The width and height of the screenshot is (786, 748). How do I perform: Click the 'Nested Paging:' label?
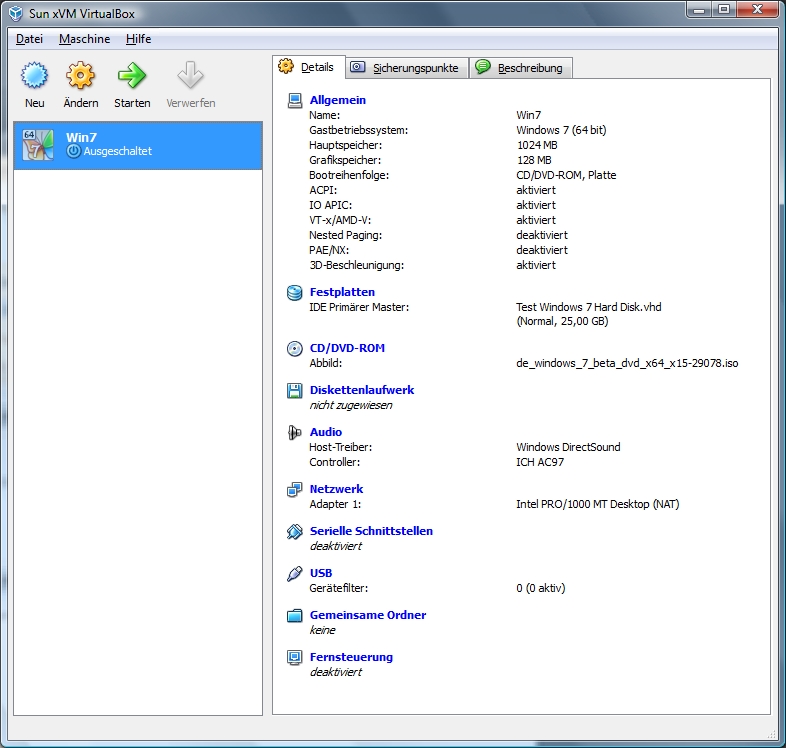click(345, 235)
